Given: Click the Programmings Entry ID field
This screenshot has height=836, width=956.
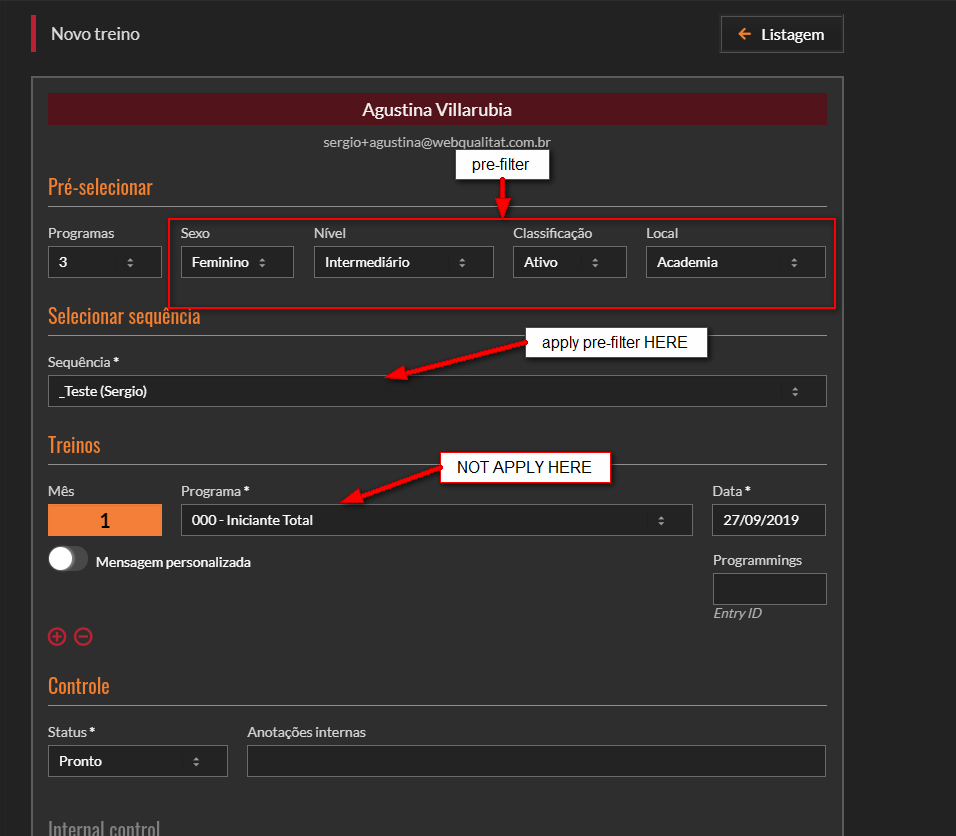Looking at the screenshot, I should [x=769, y=589].
